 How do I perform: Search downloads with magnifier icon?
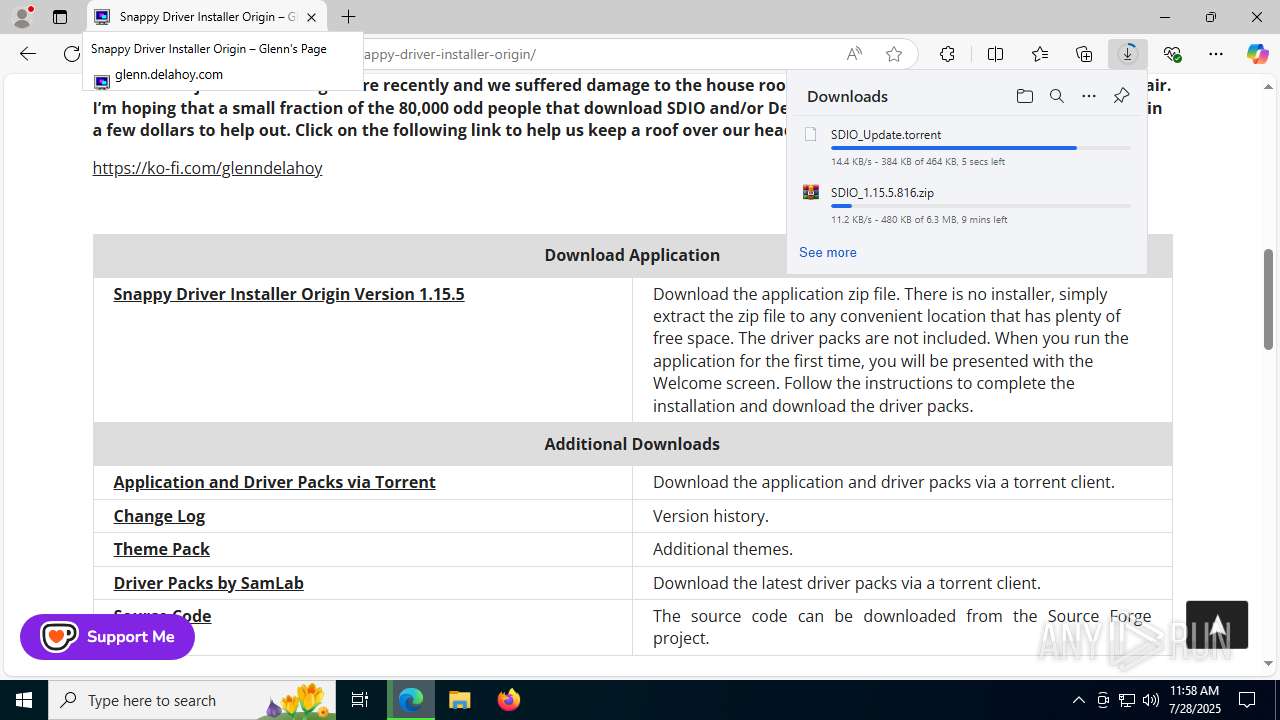click(x=1056, y=96)
